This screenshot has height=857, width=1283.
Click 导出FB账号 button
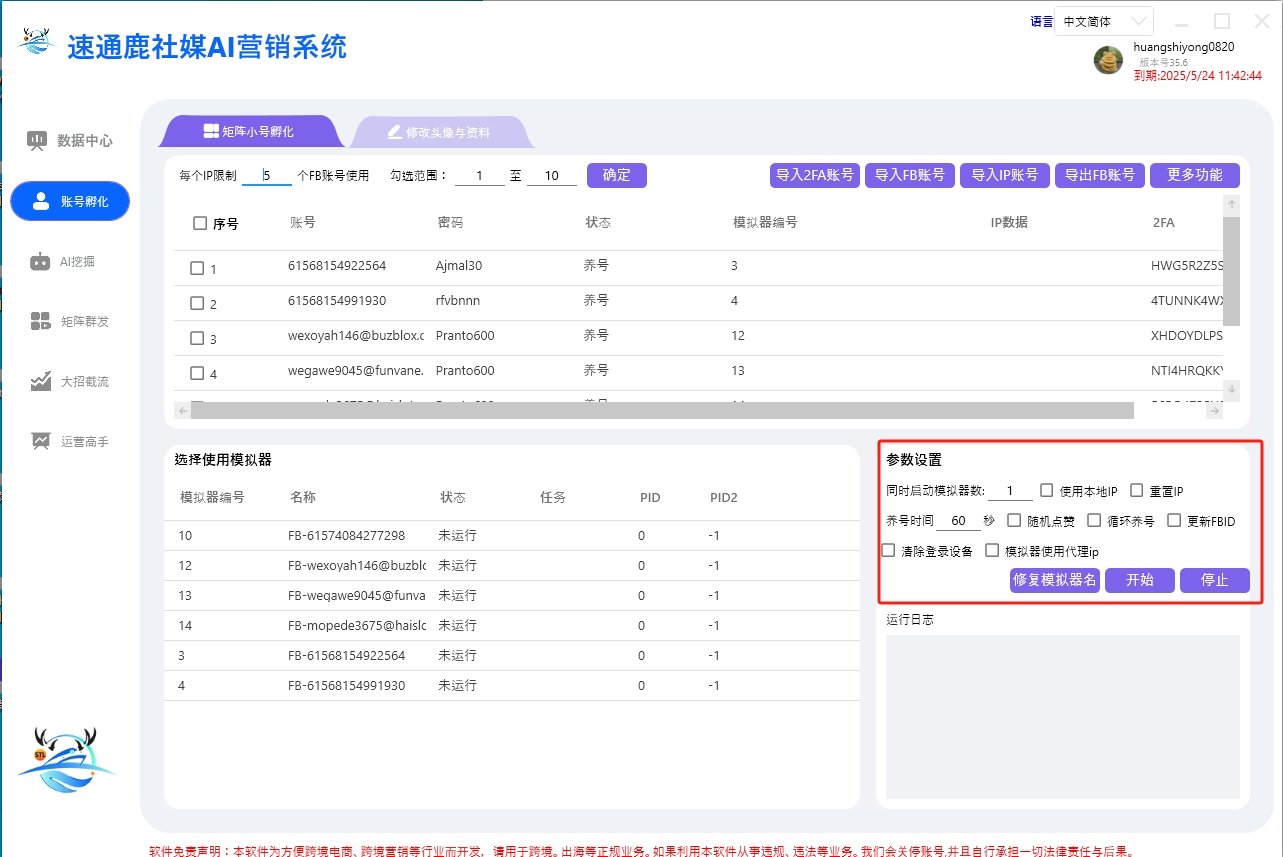(1100, 175)
